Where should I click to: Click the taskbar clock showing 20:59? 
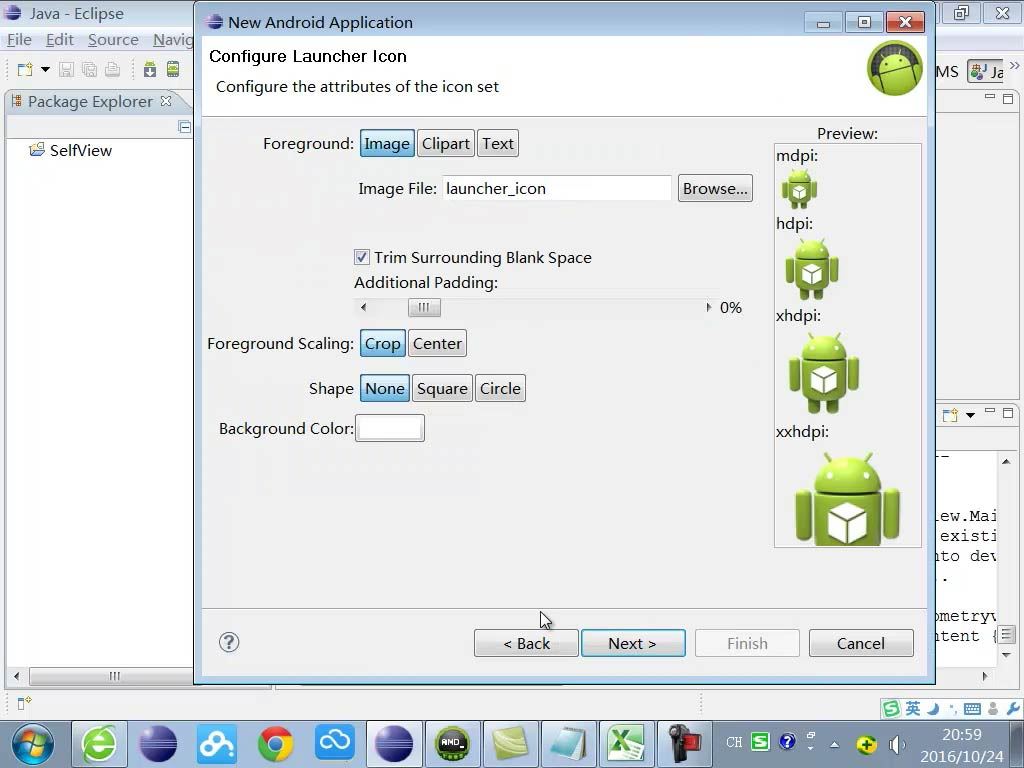point(961,735)
